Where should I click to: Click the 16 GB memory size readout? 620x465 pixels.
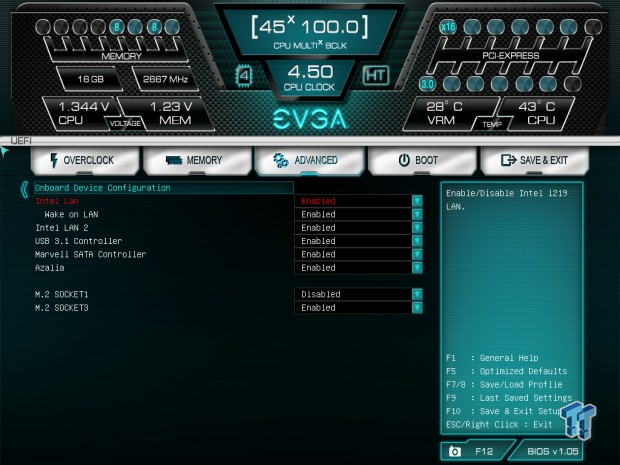point(91,79)
